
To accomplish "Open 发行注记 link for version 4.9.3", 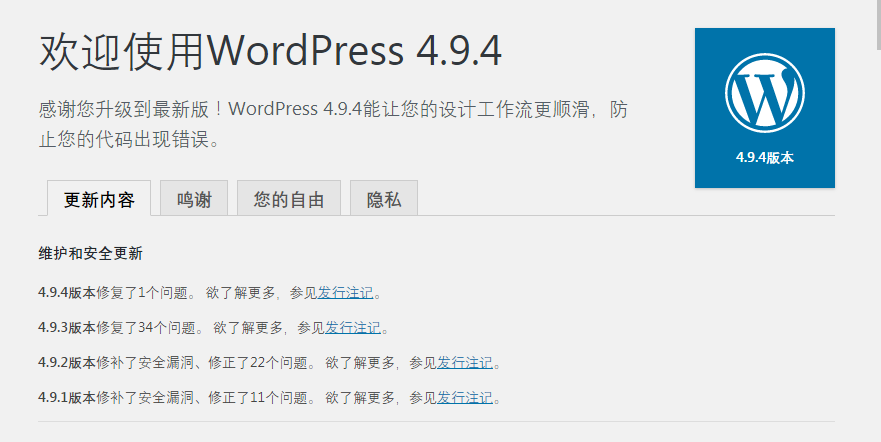I will [x=353, y=327].
